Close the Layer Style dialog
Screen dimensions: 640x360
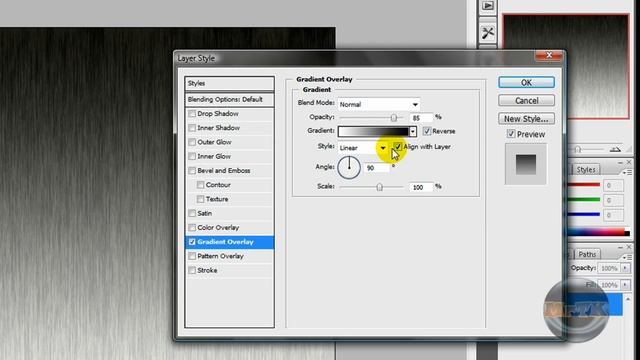(549, 55)
